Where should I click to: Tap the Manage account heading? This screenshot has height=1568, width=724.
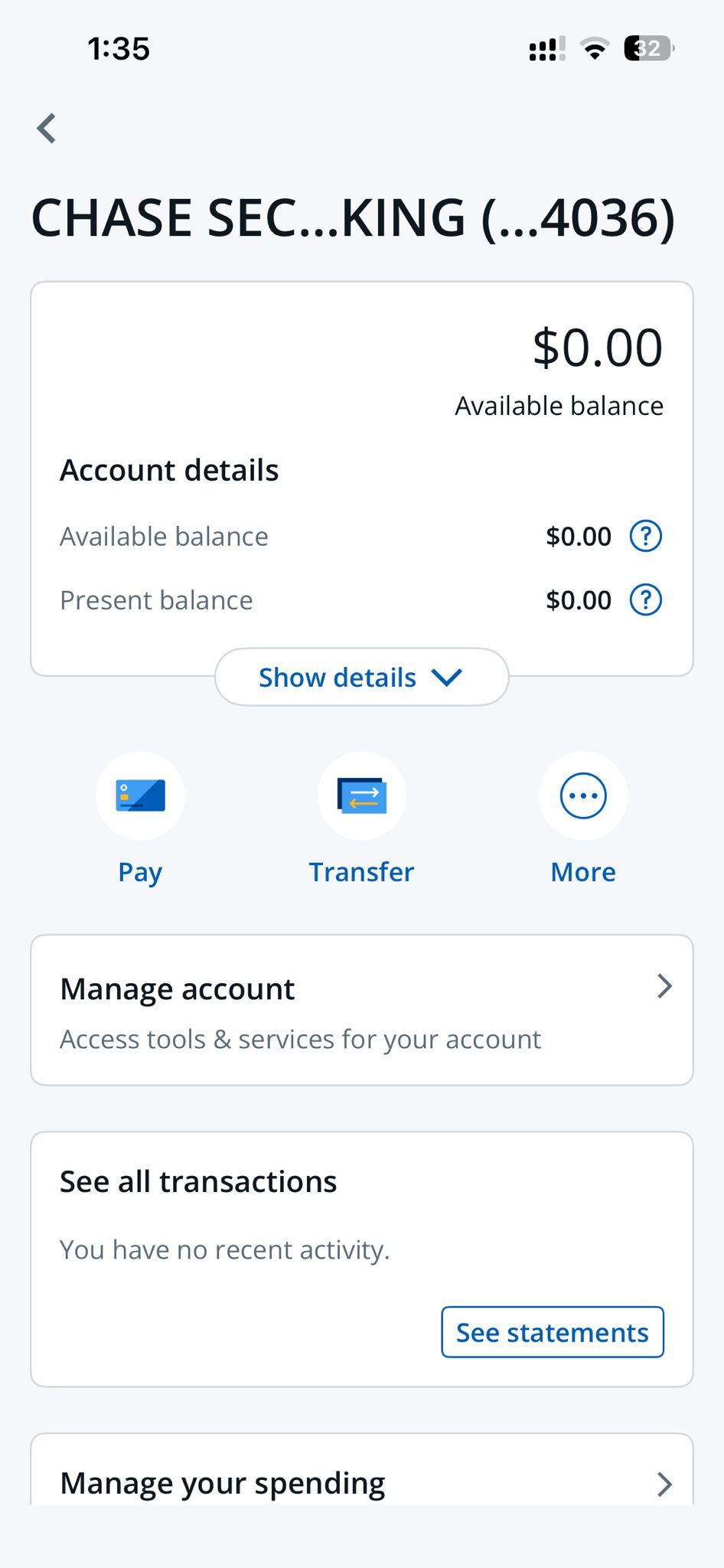pyautogui.click(x=178, y=988)
